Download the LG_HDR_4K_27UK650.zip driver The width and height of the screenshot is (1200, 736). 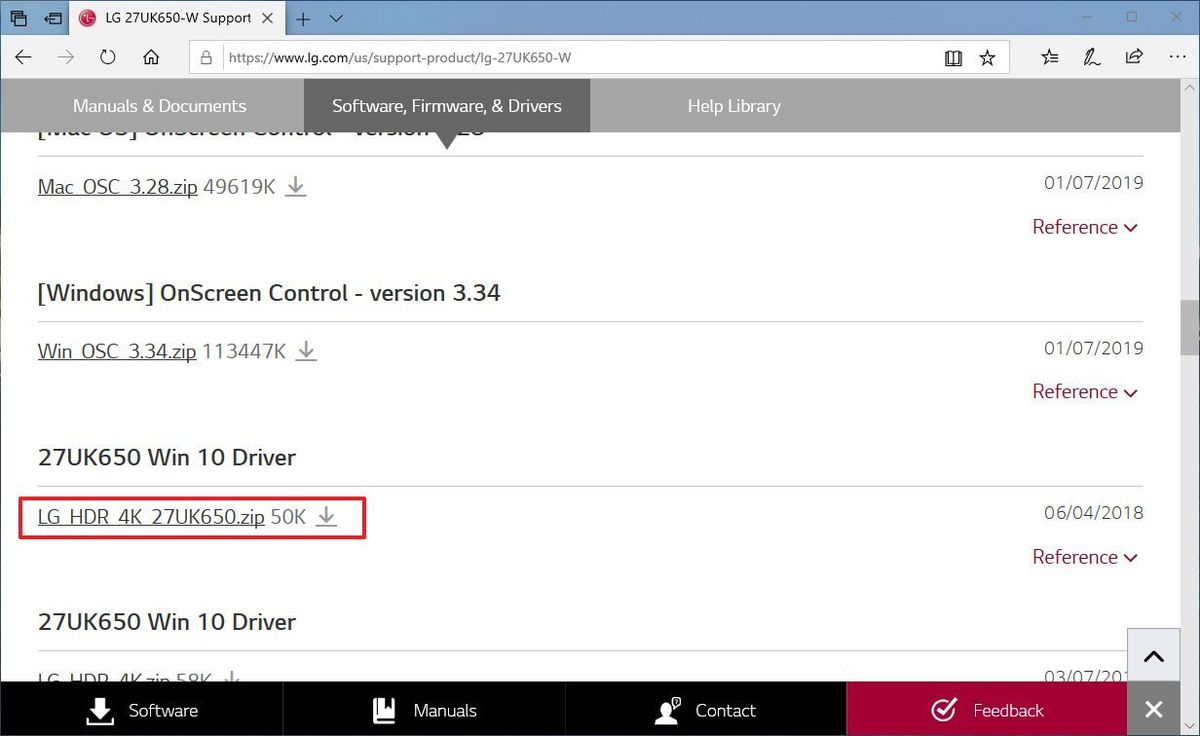click(x=326, y=517)
